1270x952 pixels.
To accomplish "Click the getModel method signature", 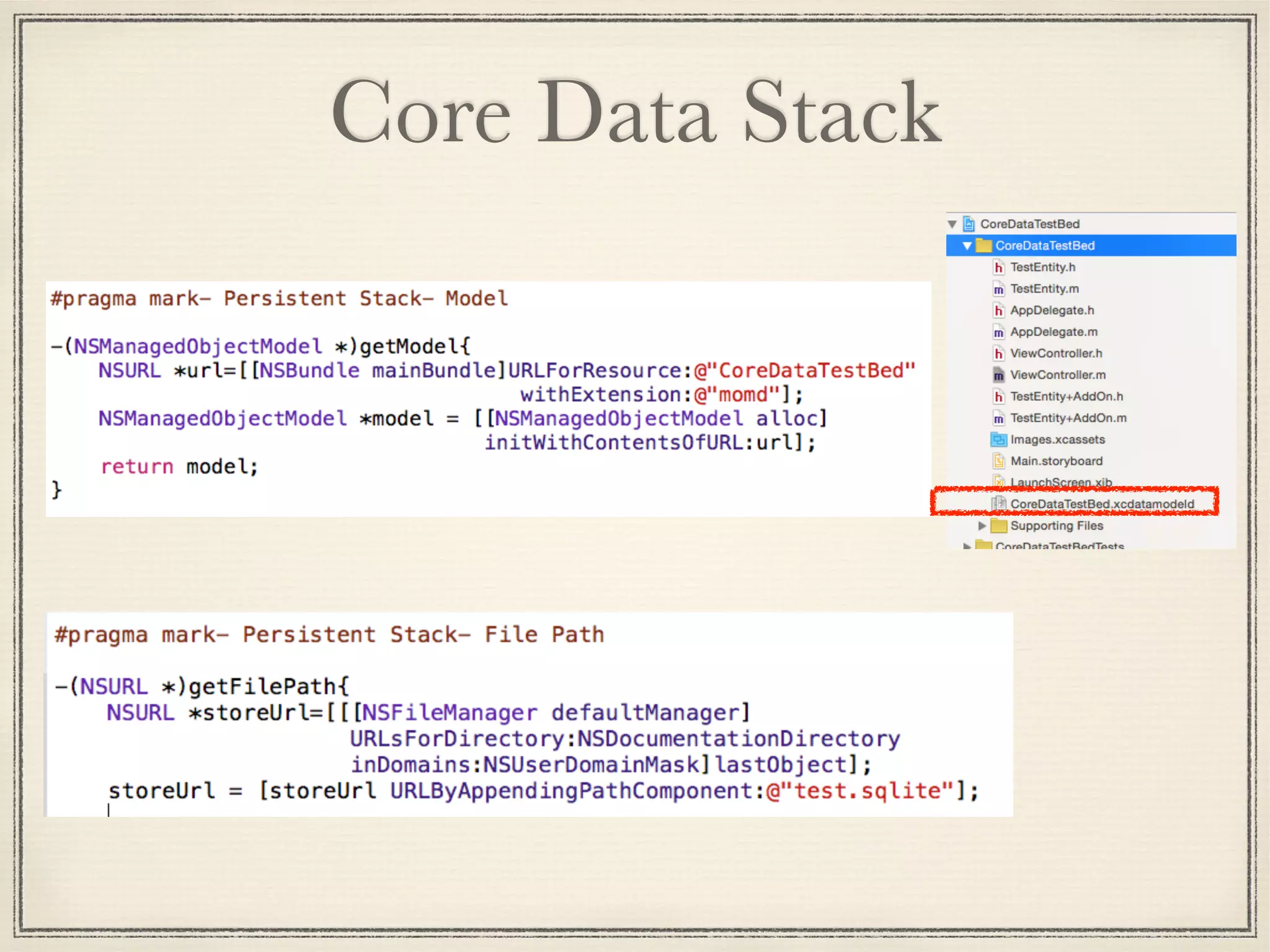I will pyautogui.click(x=260, y=346).
